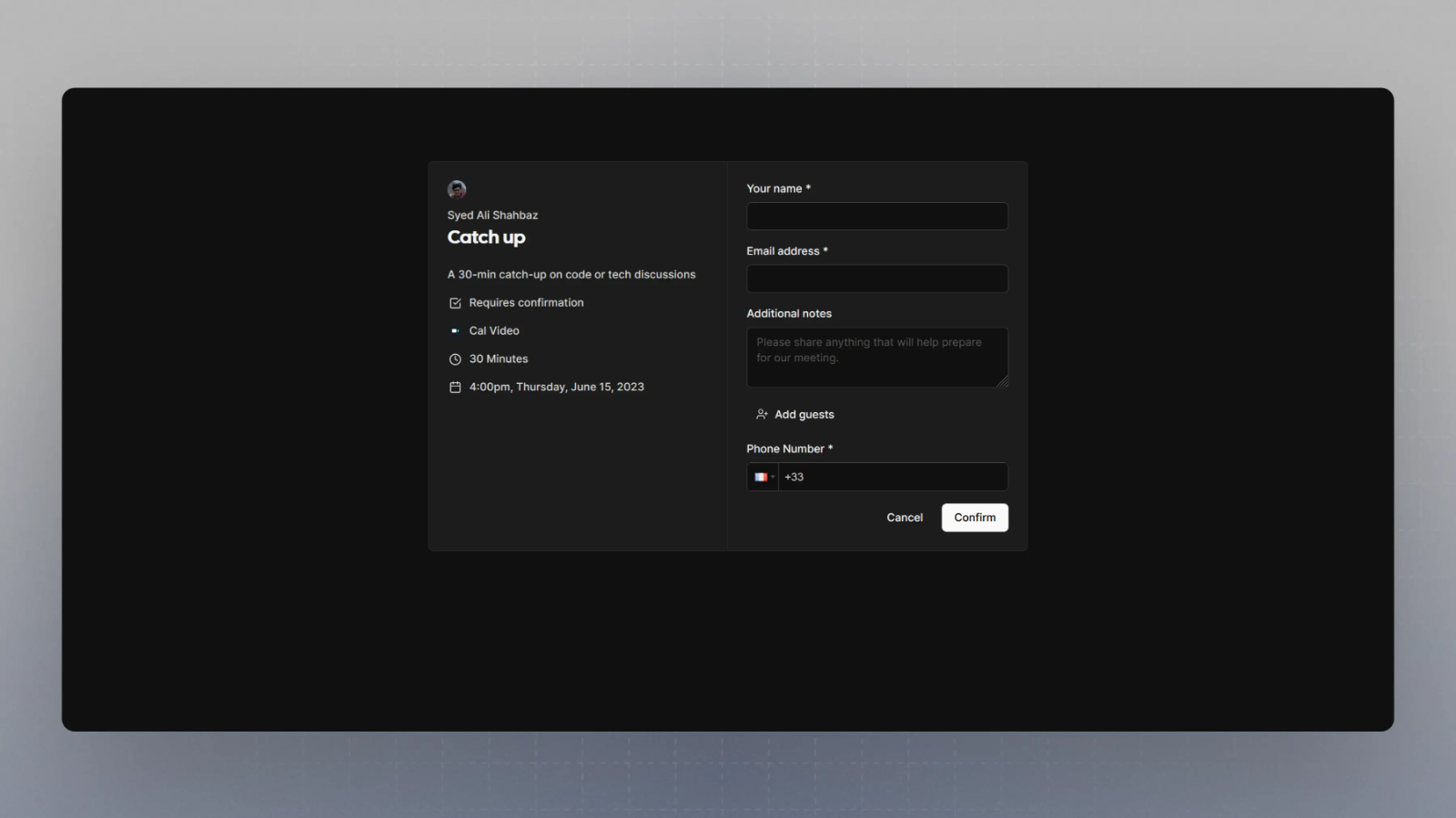Click the clock icon beside 30 Minutes
Viewport: 1456px width, 818px height.
(455, 359)
